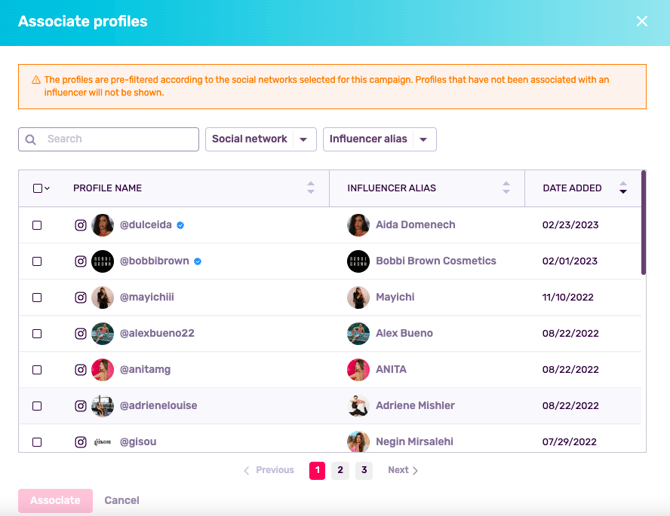
Task: Select the @adrienelouise row checkbox
Action: coord(37,406)
